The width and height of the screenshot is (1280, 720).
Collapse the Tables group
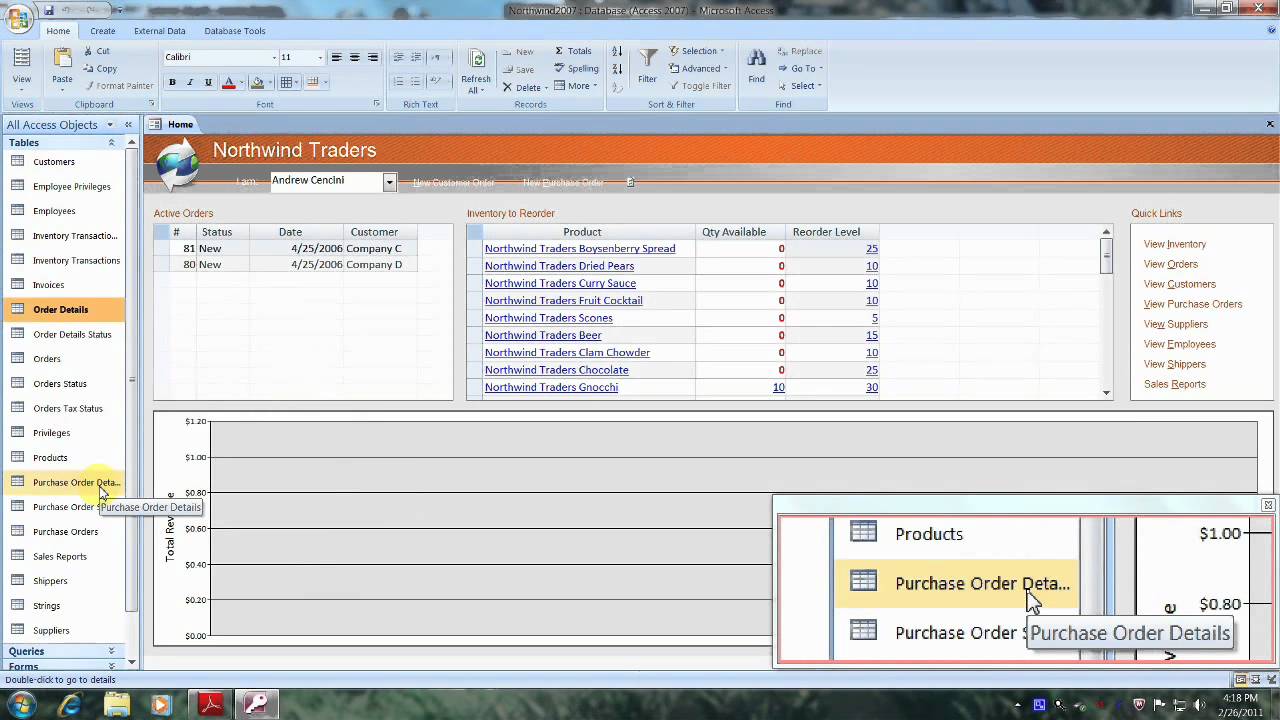pyautogui.click(x=111, y=143)
